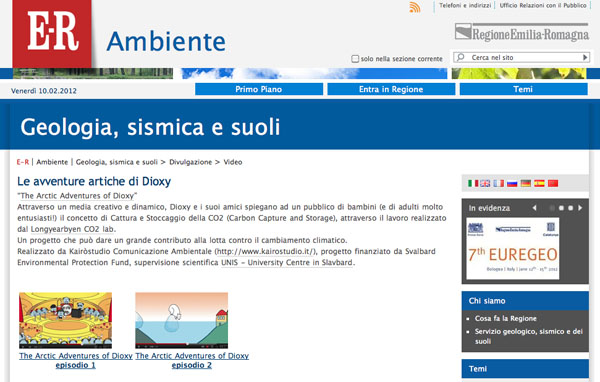Image resolution: width=600 pixels, height=382 pixels.
Task: Open Telefoni e indirizzi link
Action: [465, 5]
